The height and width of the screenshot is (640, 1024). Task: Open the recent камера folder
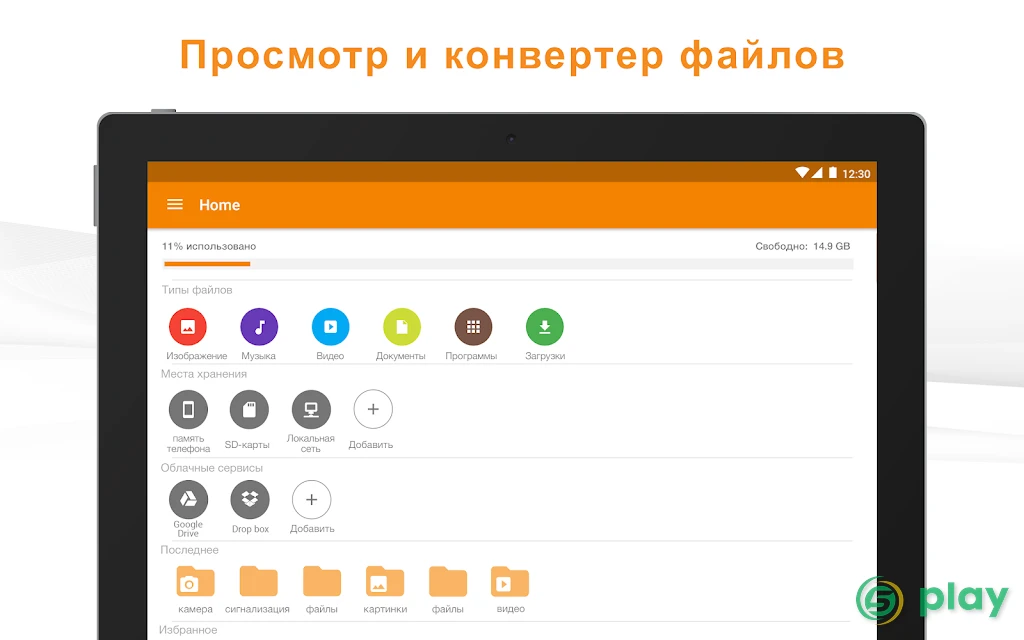coord(195,581)
